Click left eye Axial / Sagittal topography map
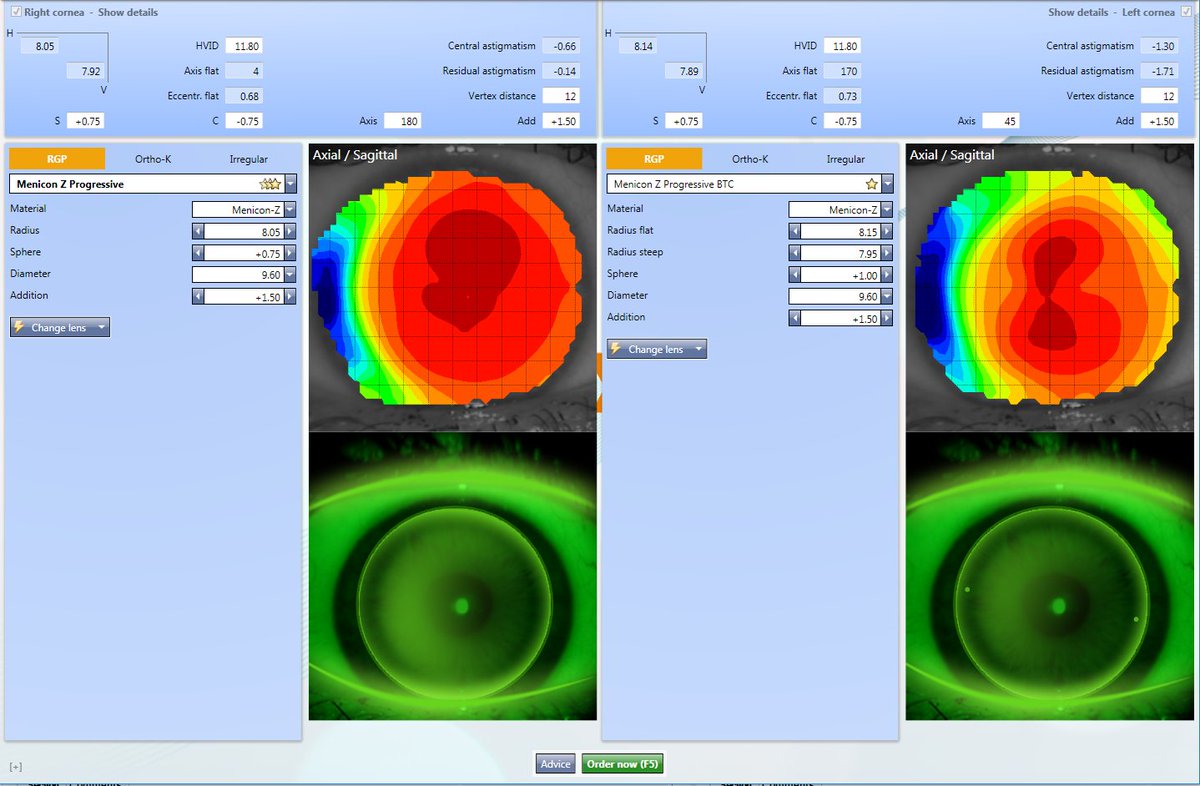Viewport: 1200px width, 786px height. click(x=1049, y=287)
